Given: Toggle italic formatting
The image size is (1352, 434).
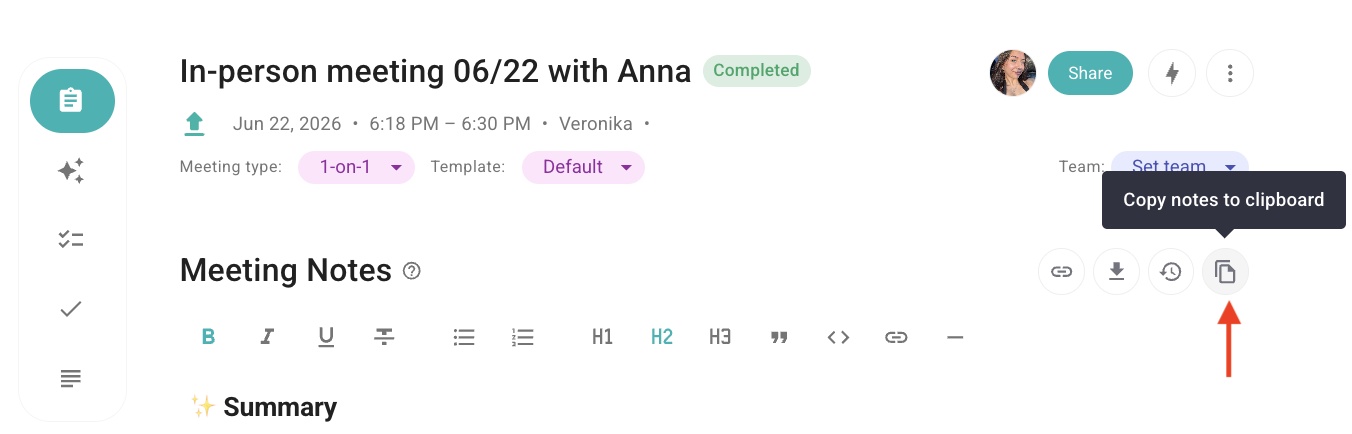Looking at the screenshot, I should point(267,337).
